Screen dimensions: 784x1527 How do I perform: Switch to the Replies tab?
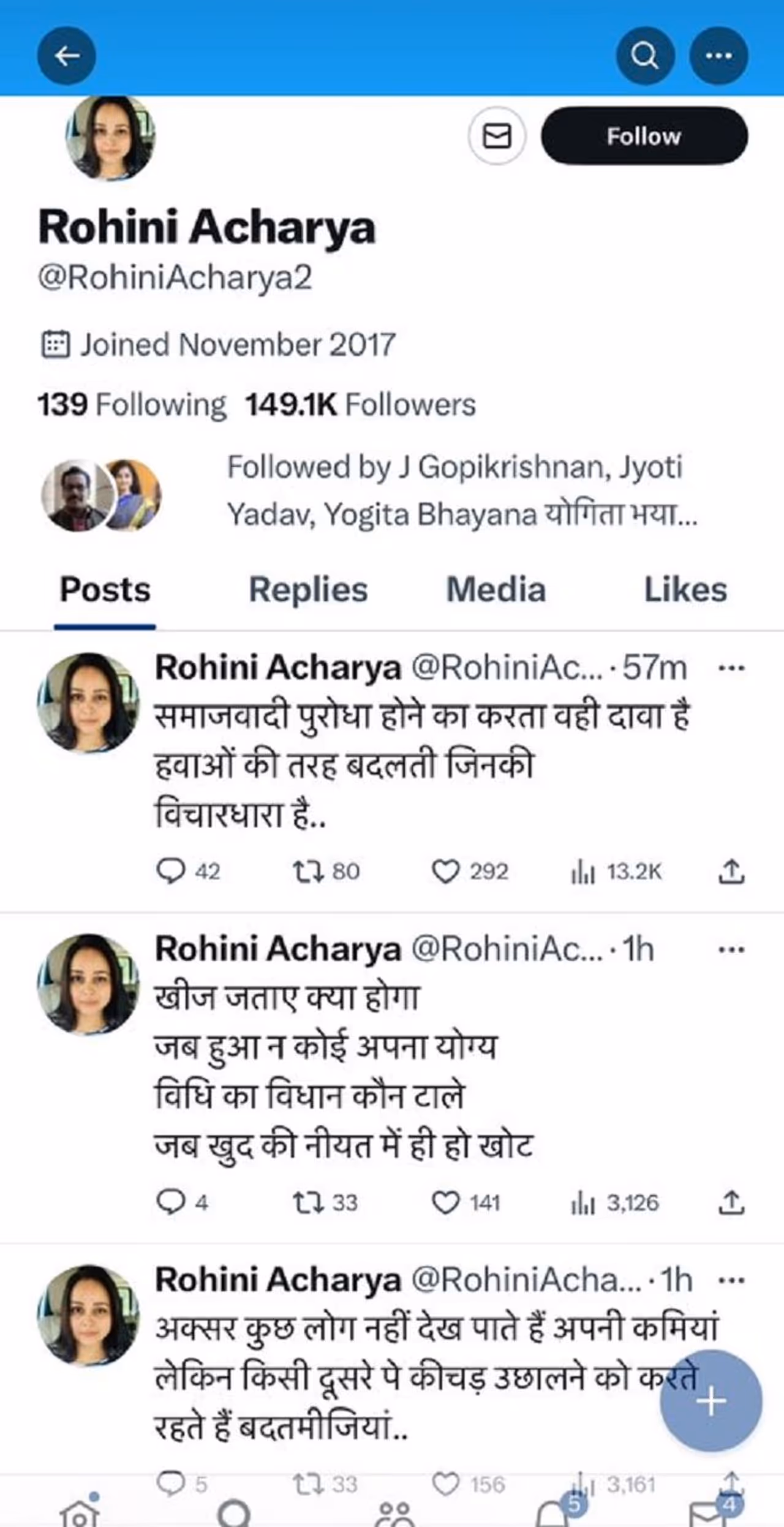click(x=308, y=590)
